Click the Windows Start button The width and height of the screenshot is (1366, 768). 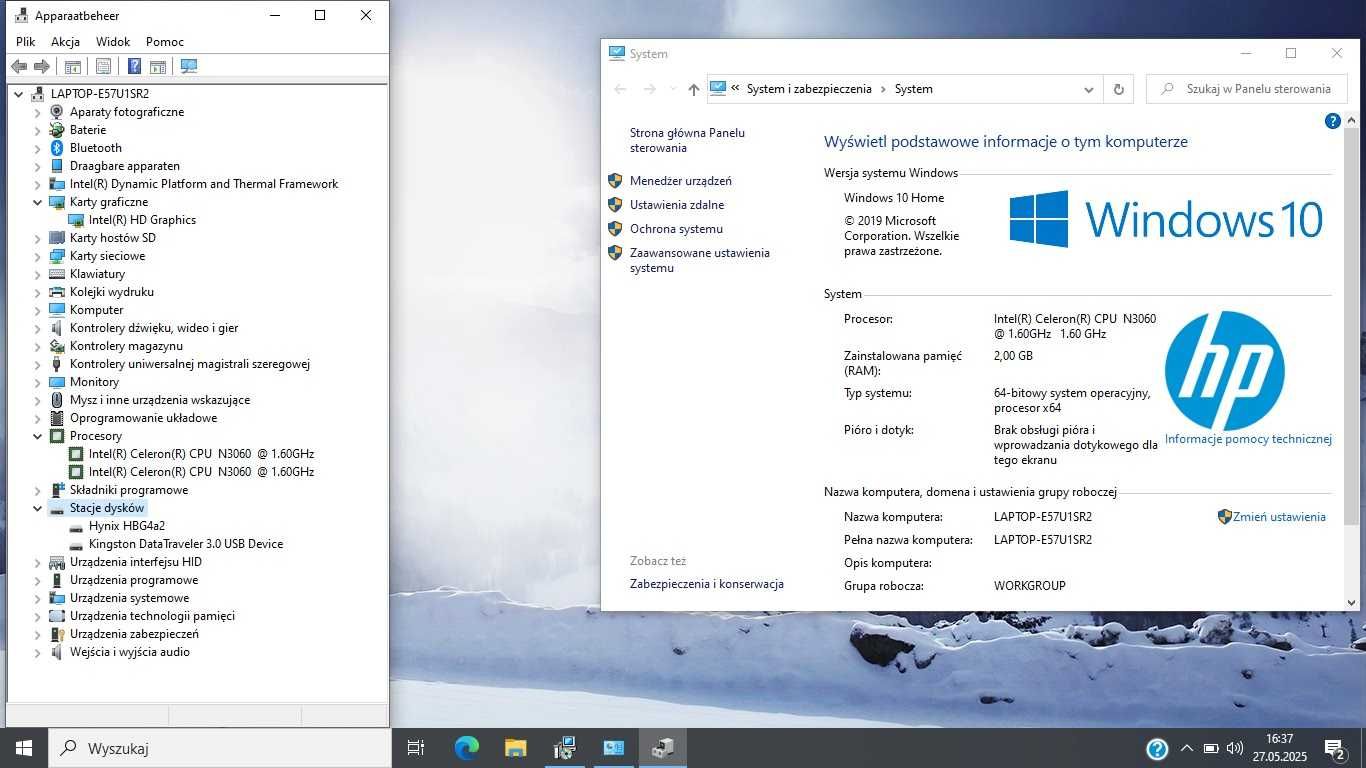pyautogui.click(x=24, y=747)
